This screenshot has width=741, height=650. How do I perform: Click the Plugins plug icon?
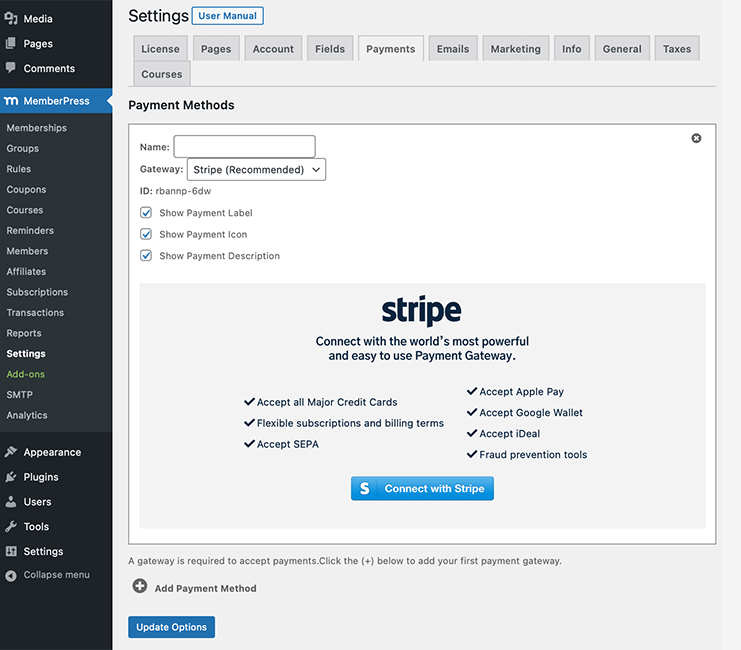coord(11,477)
